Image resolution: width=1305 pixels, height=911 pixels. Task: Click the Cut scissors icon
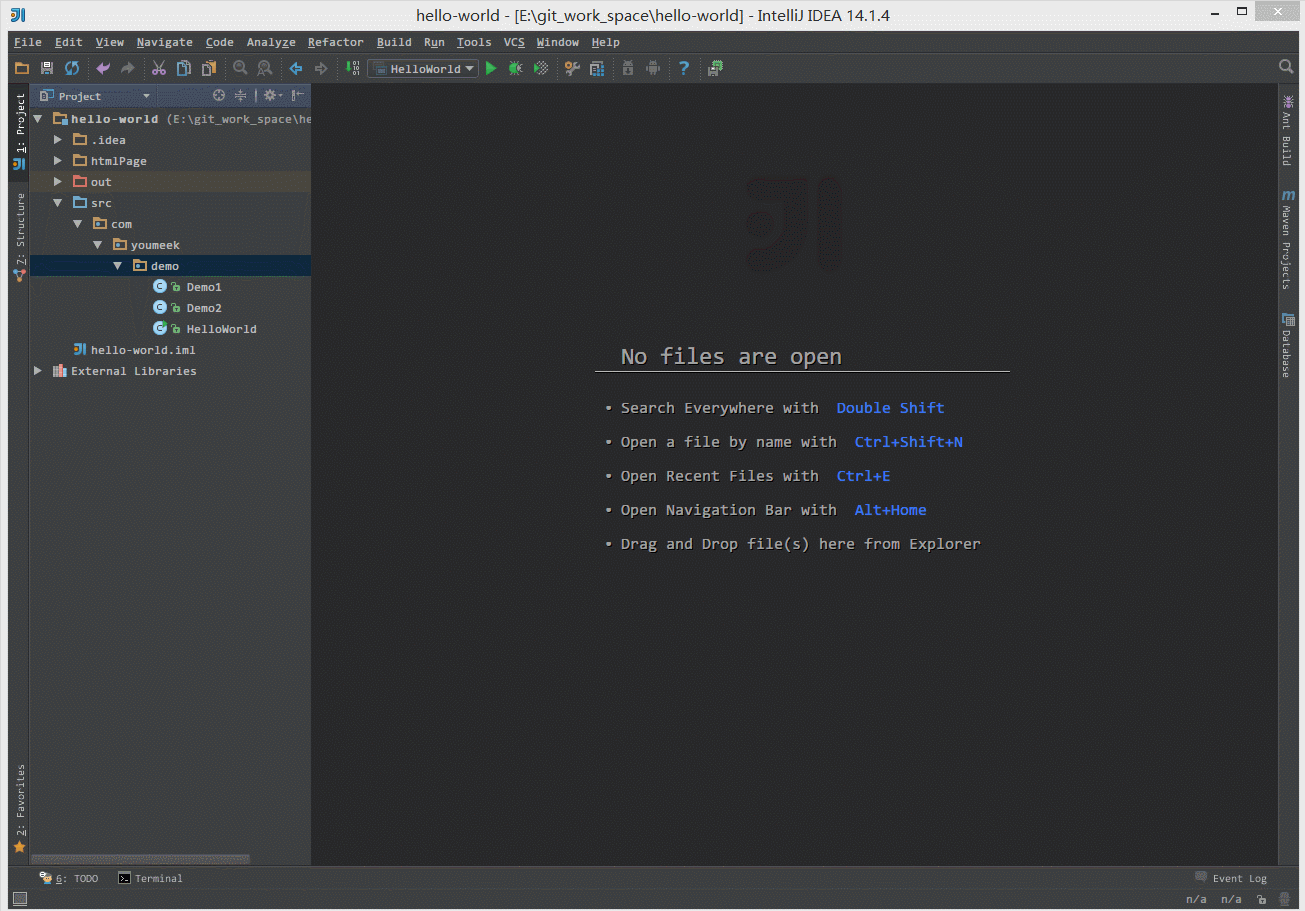(x=158, y=68)
